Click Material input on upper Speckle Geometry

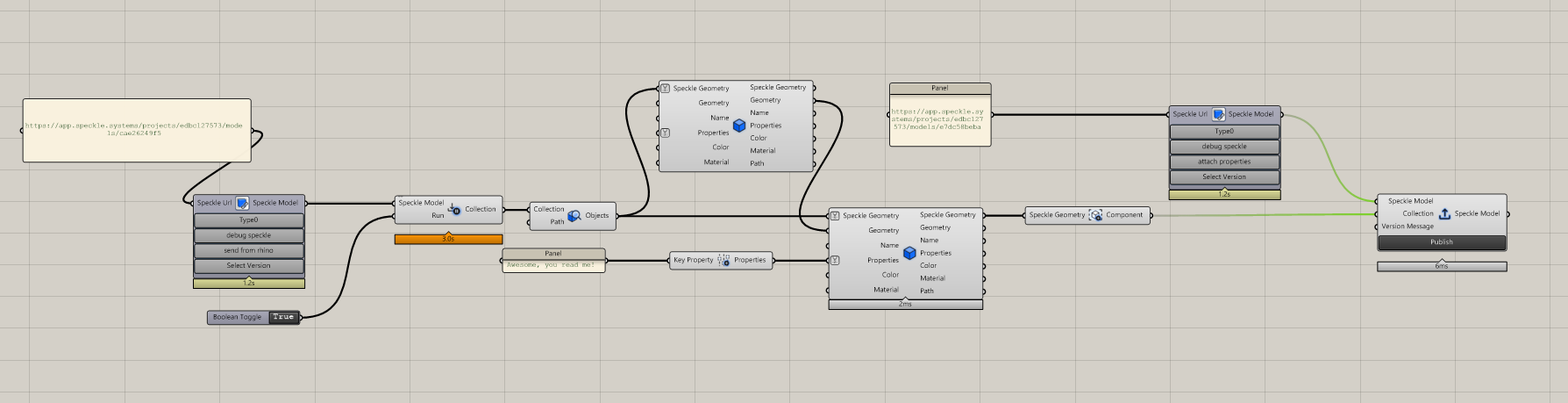[x=716, y=162]
